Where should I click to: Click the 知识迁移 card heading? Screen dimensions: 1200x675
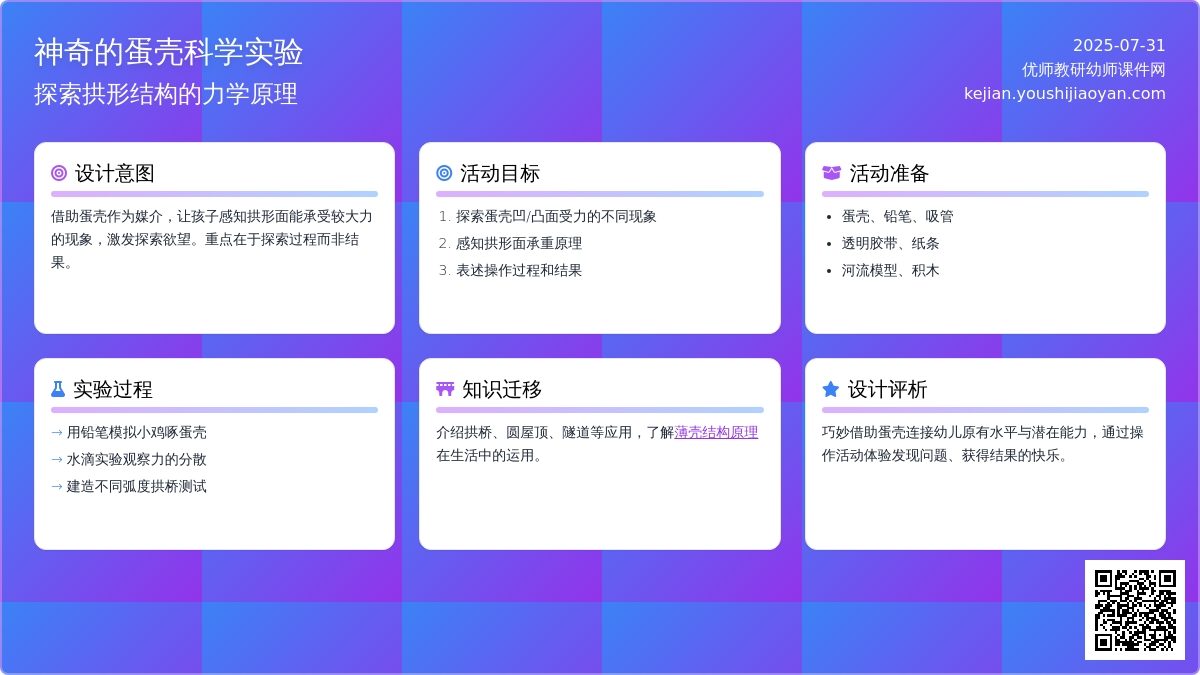pos(502,389)
